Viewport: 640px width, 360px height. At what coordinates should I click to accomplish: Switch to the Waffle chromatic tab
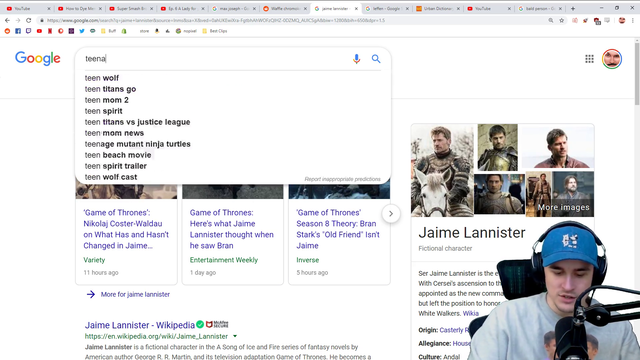pyautogui.click(x=284, y=8)
